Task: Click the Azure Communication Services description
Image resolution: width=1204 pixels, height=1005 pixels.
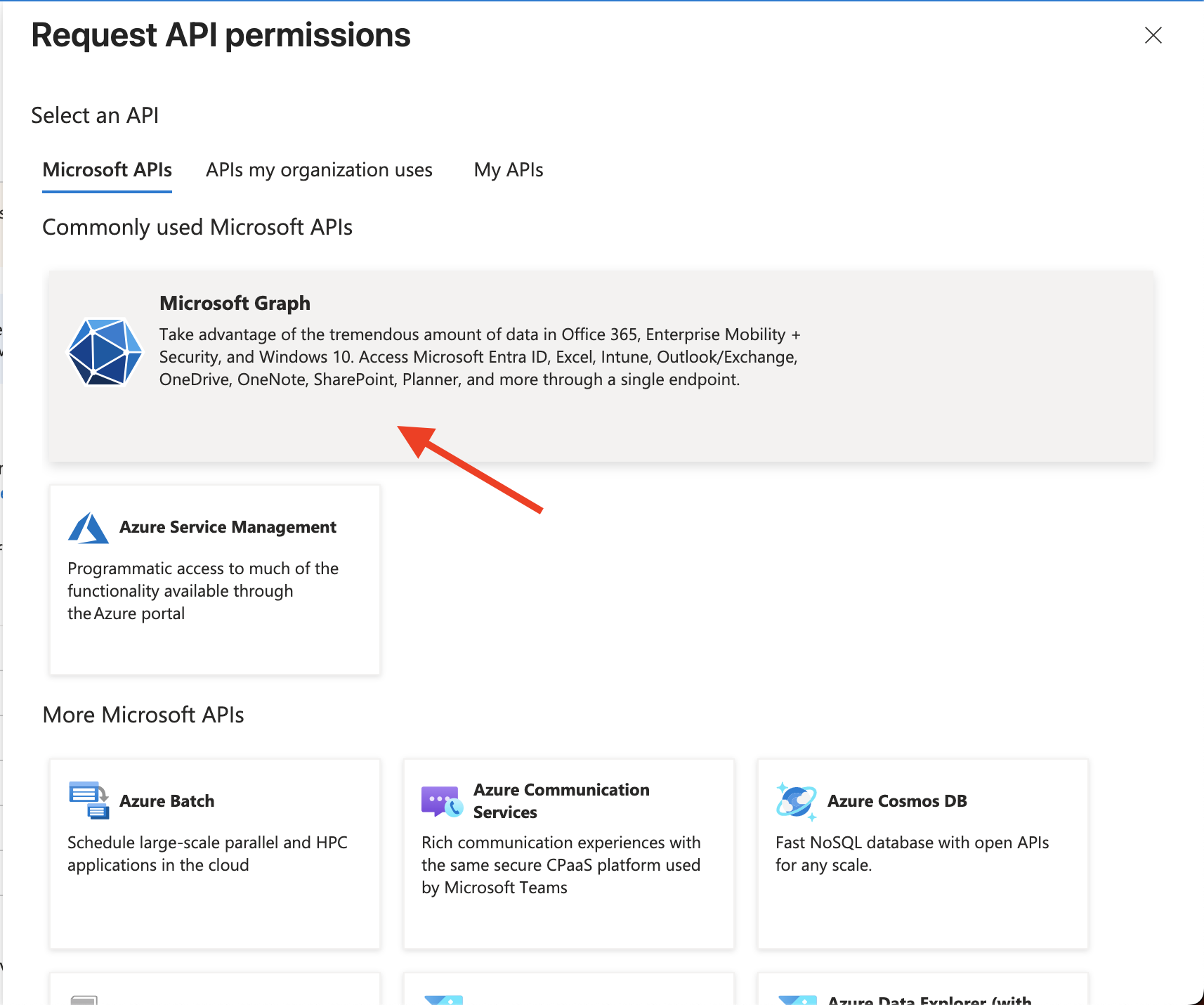Action: (561, 865)
